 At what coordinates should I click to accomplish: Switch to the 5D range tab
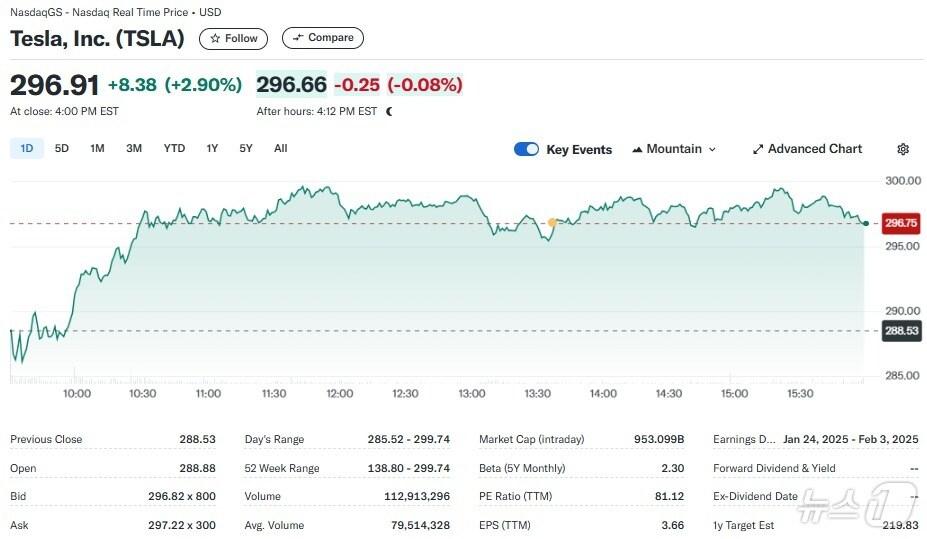pos(62,148)
